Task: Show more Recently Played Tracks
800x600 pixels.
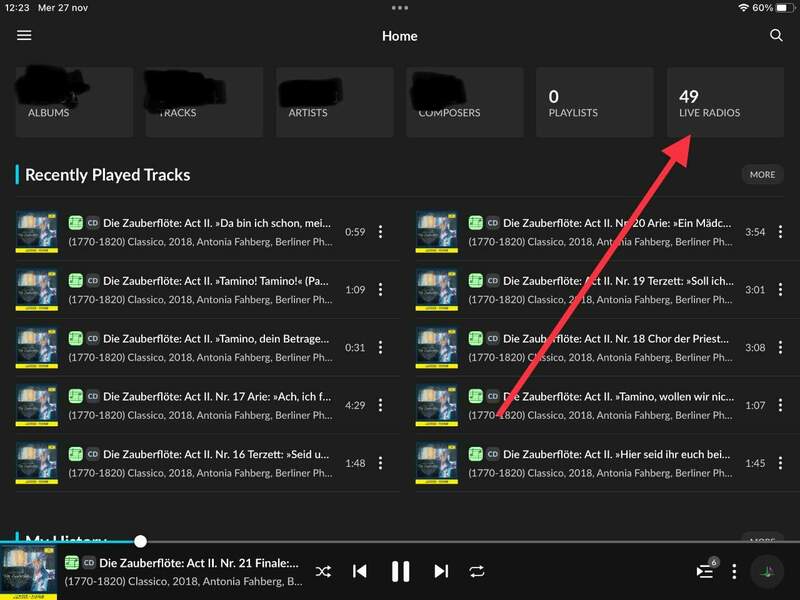Action: 762,175
